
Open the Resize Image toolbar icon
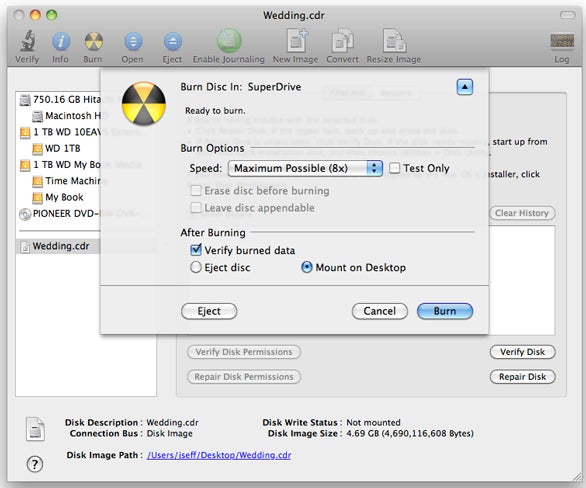394,40
